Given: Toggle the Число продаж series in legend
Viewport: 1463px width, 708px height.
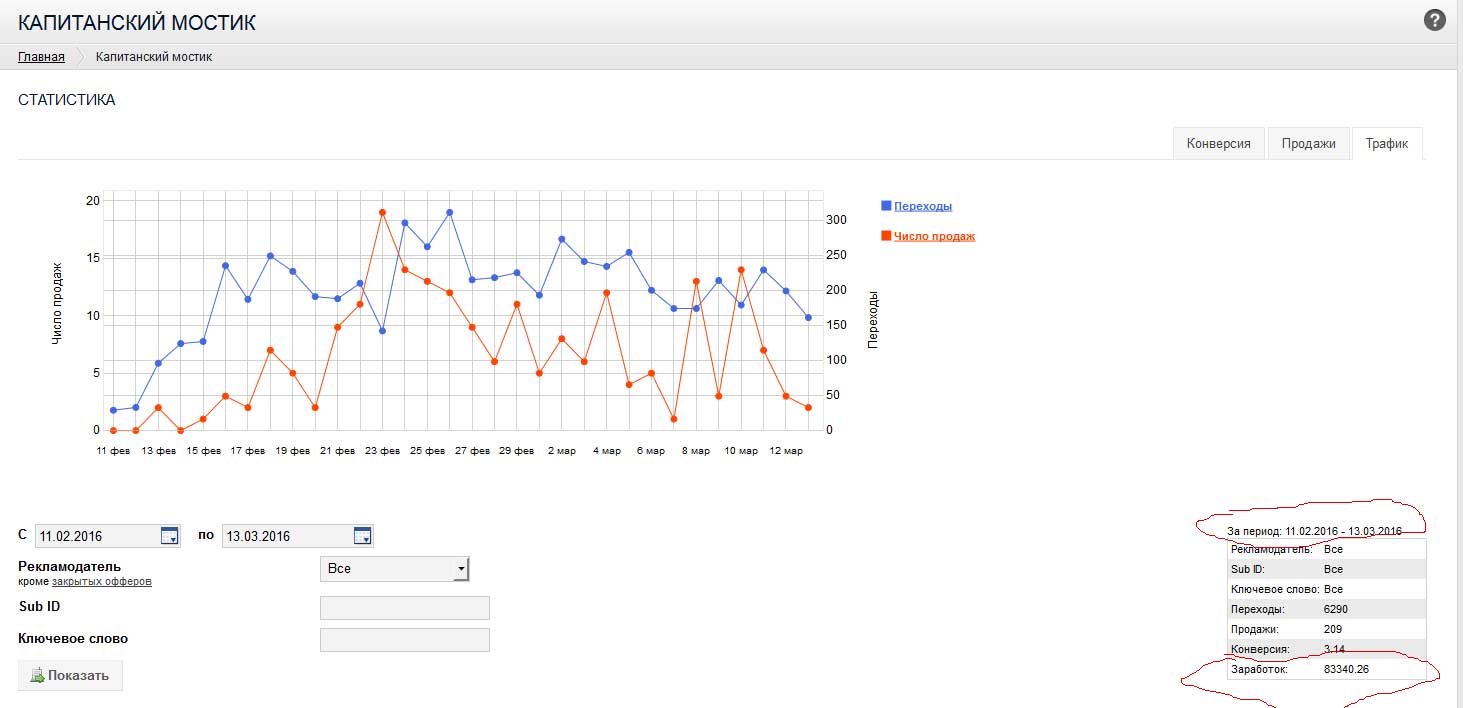Looking at the screenshot, I should (934, 237).
